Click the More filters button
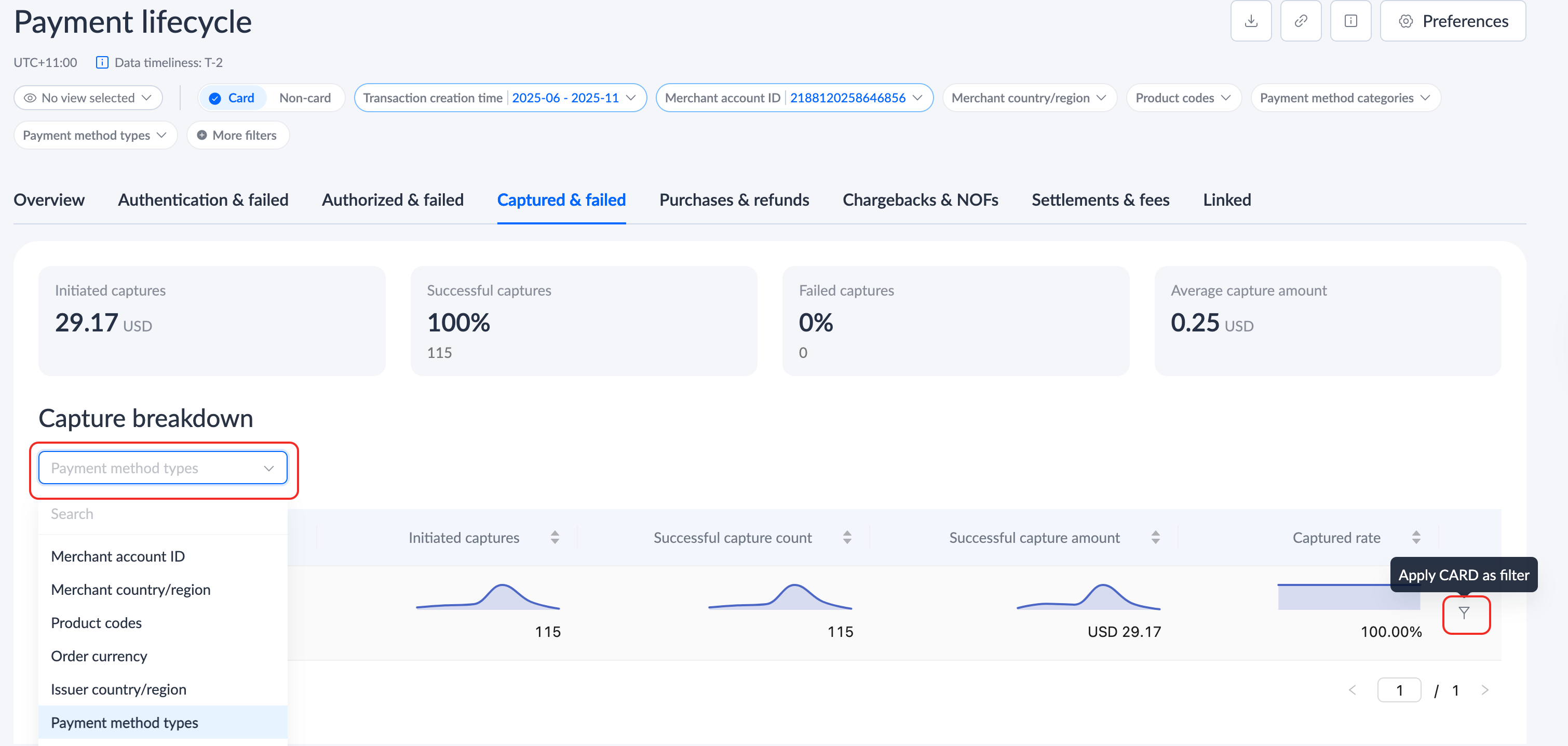Image resolution: width=1568 pixels, height=746 pixels. pyautogui.click(x=237, y=135)
